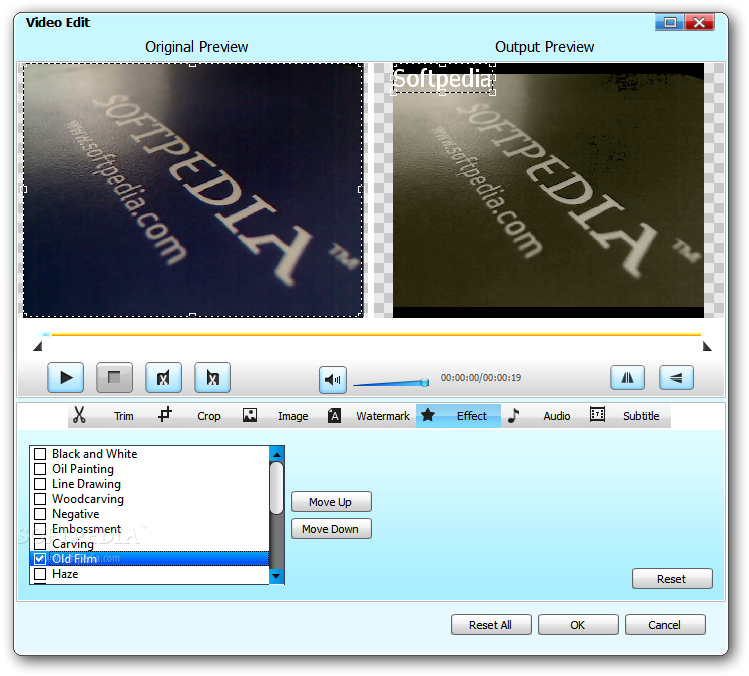Click Move Down button

coord(331,529)
